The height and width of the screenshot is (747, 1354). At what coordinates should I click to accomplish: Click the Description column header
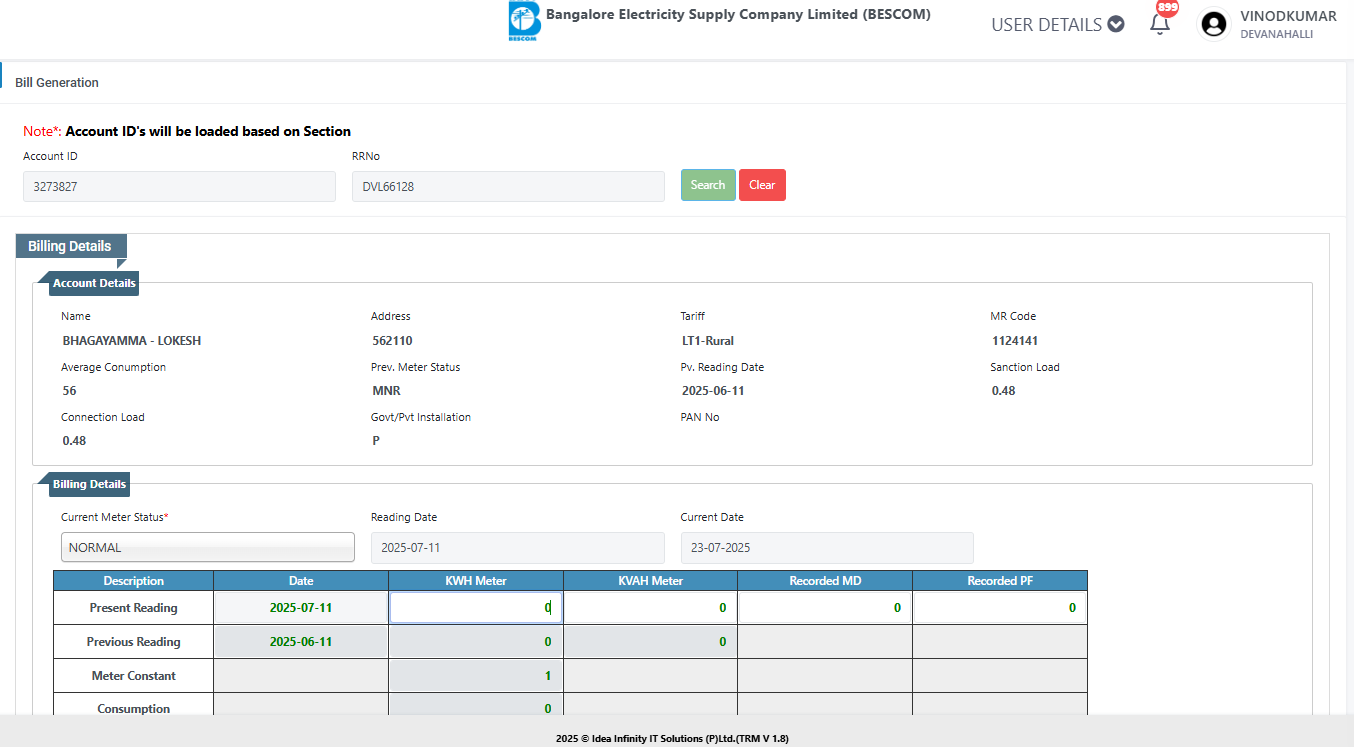[x=133, y=581]
